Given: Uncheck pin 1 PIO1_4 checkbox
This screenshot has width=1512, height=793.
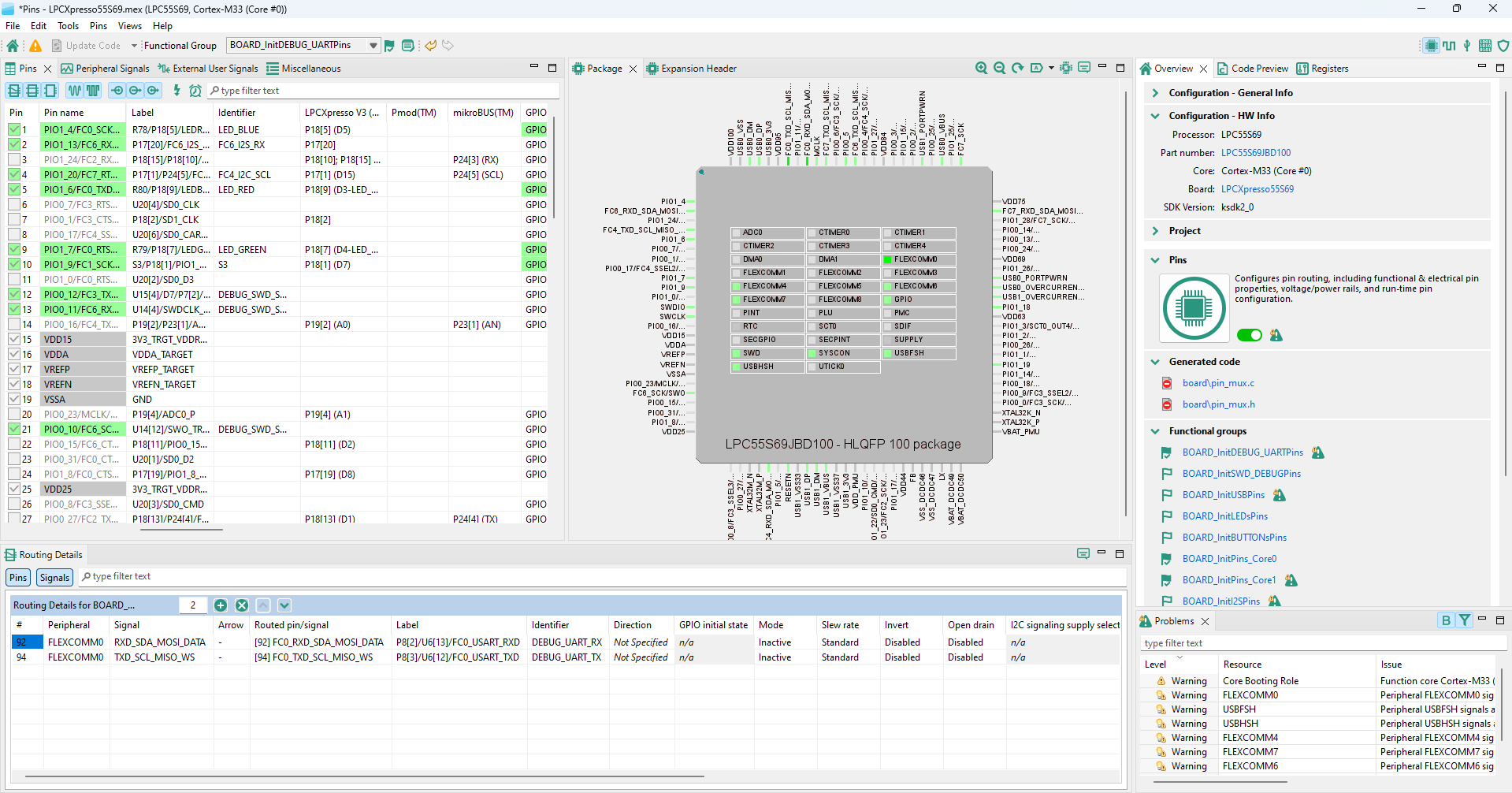Looking at the screenshot, I should point(14,129).
